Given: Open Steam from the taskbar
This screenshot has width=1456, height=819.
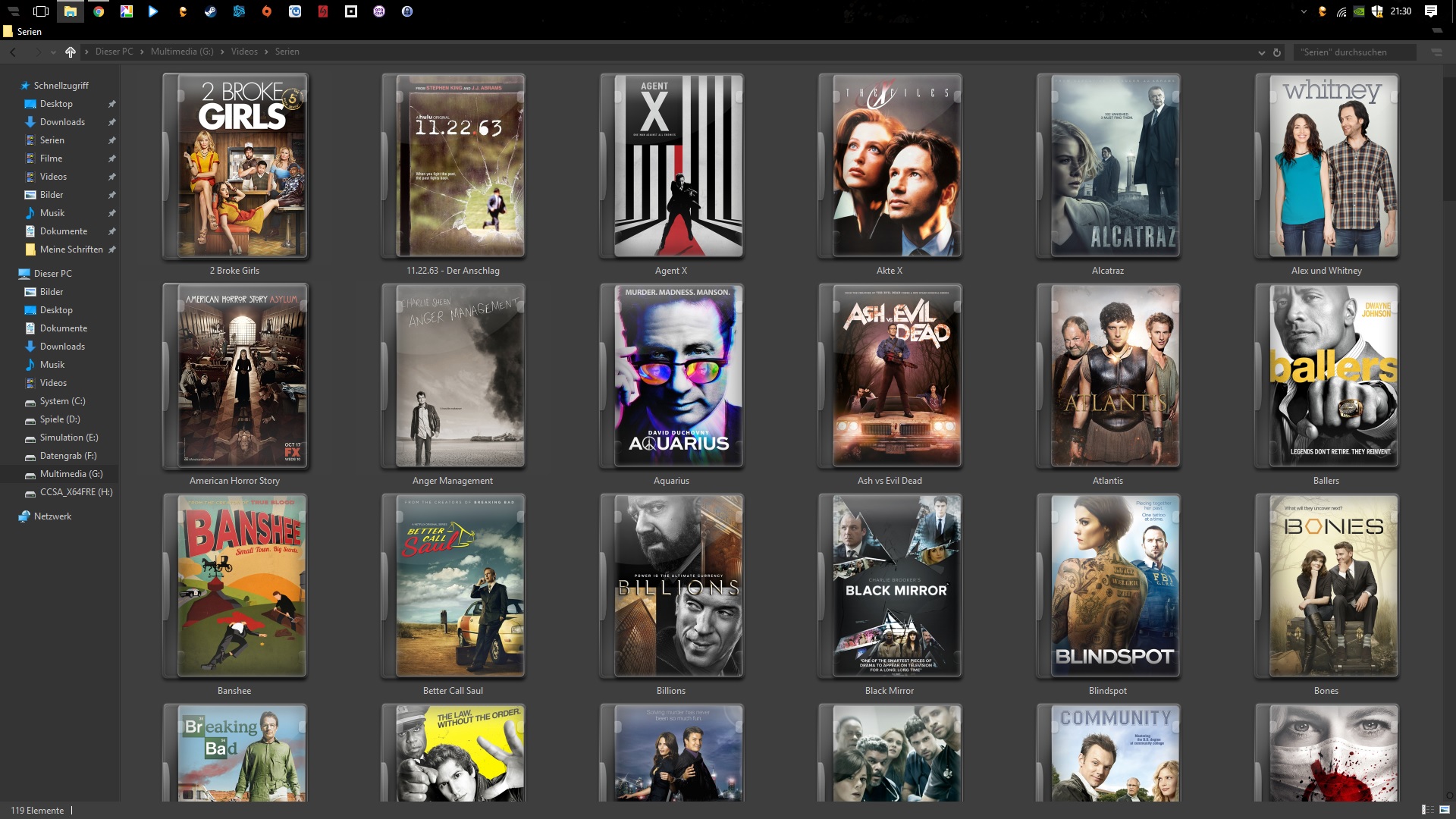Looking at the screenshot, I should [211, 11].
